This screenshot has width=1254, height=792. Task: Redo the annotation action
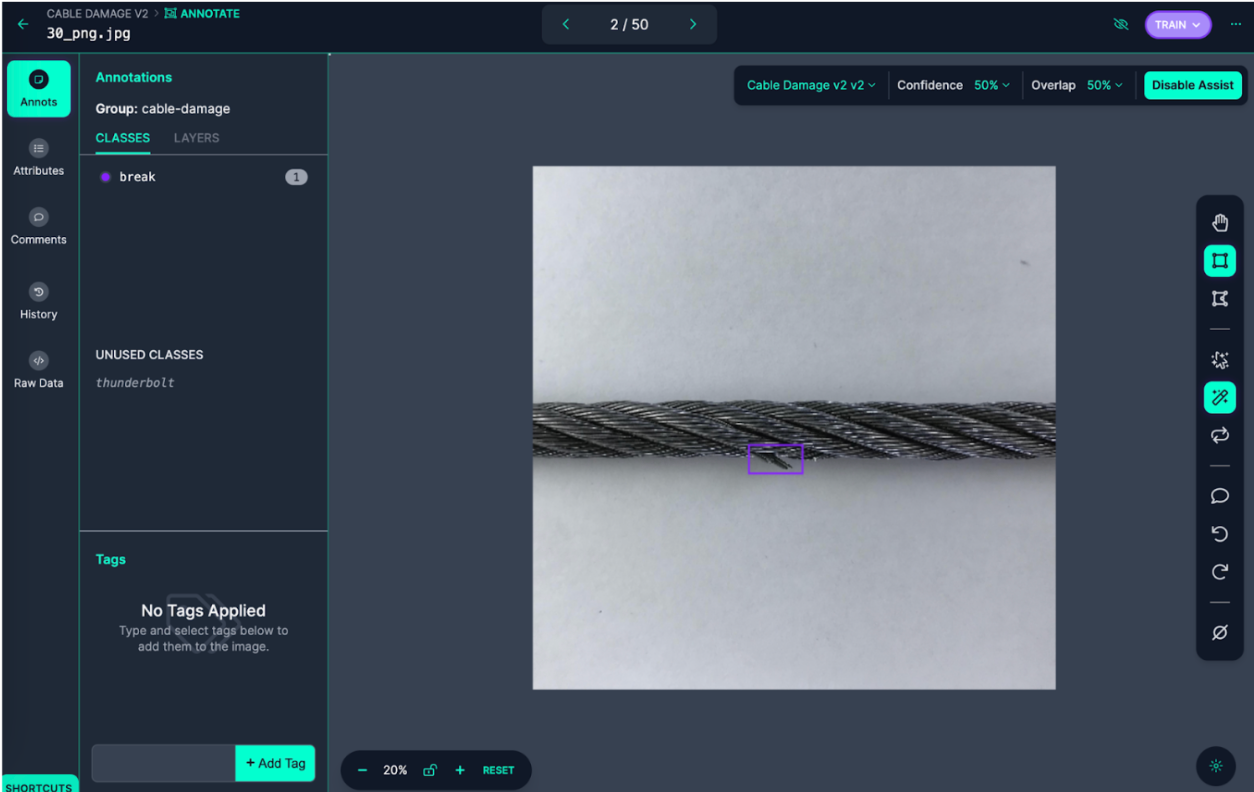click(1219, 572)
